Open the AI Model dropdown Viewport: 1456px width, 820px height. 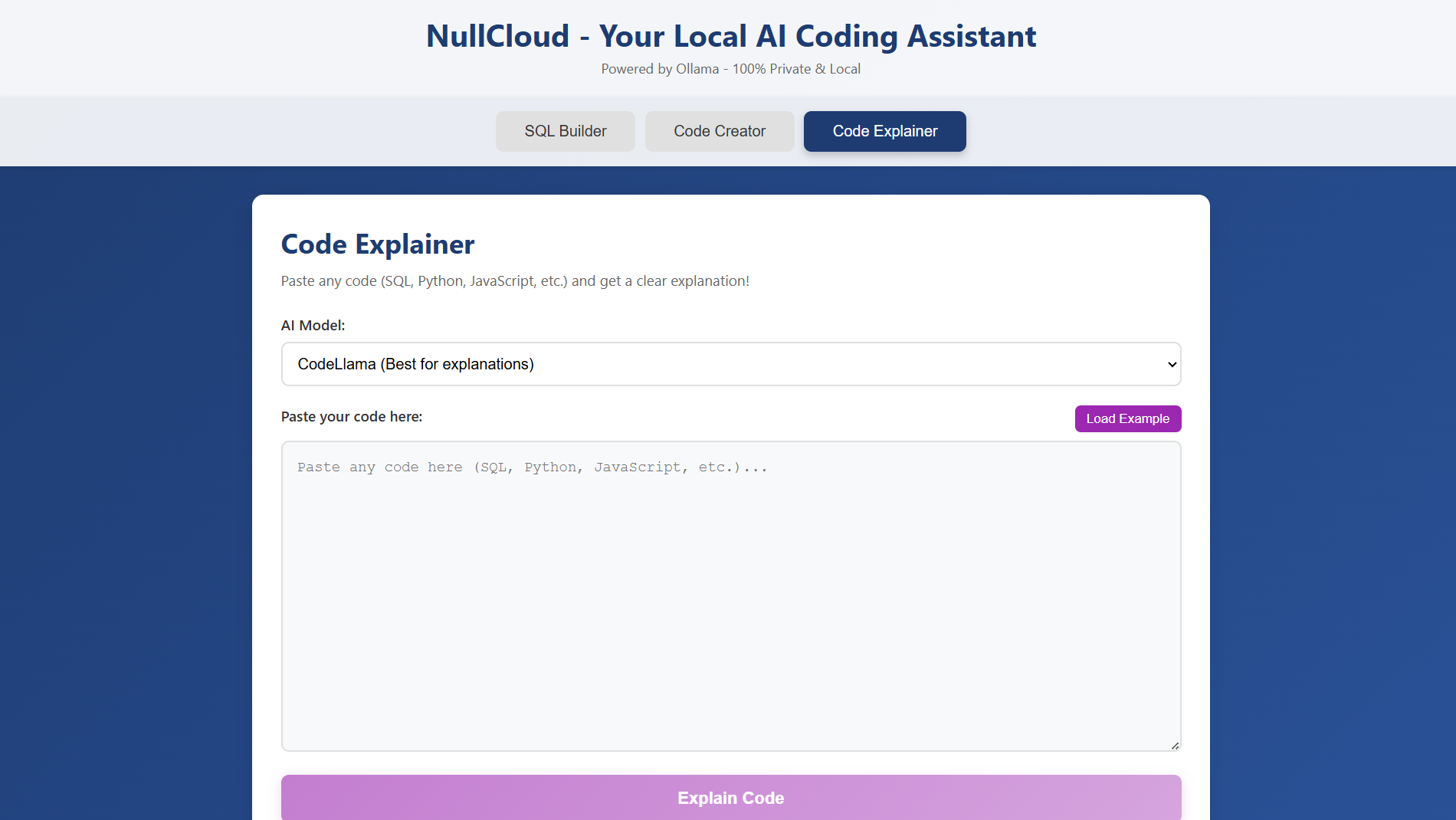click(731, 364)
